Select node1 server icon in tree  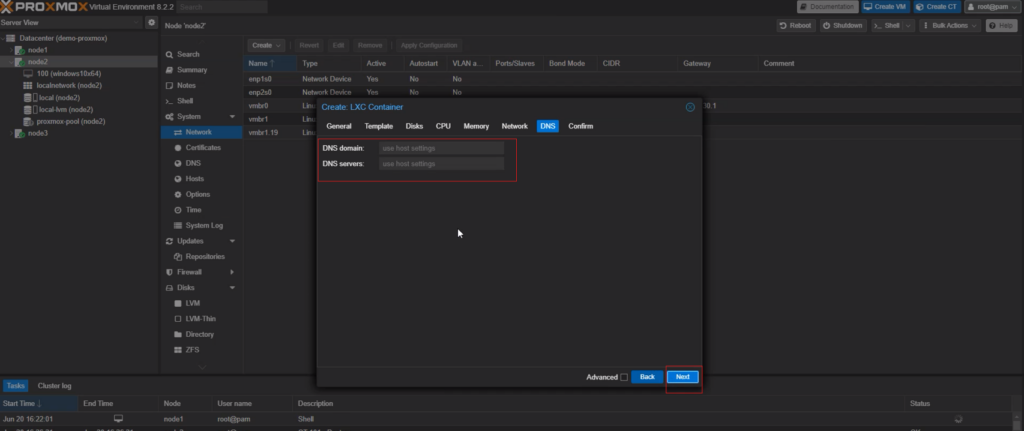tap(20, 50)
